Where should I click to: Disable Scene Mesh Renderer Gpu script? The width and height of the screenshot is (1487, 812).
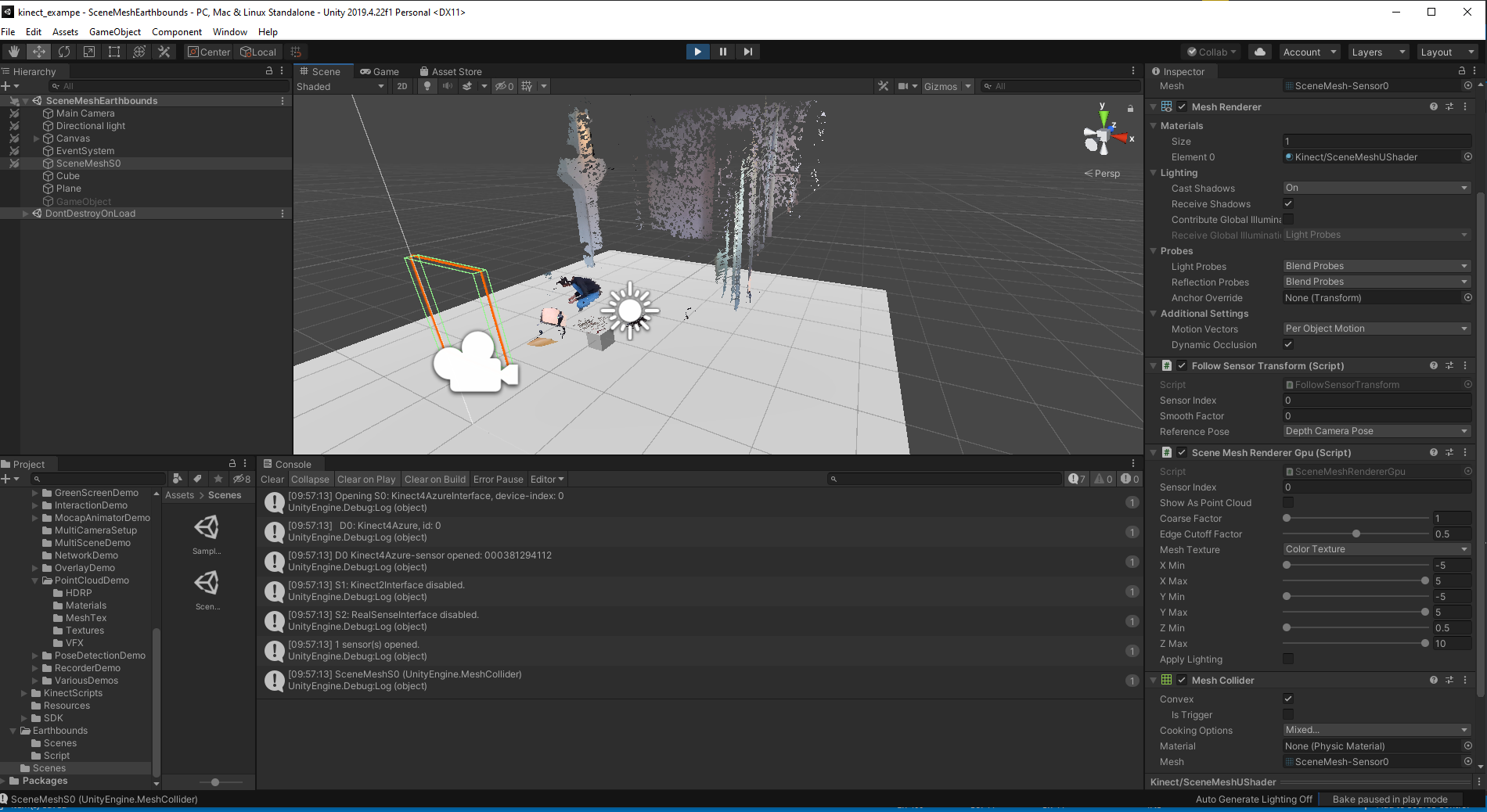point(1182,452)
